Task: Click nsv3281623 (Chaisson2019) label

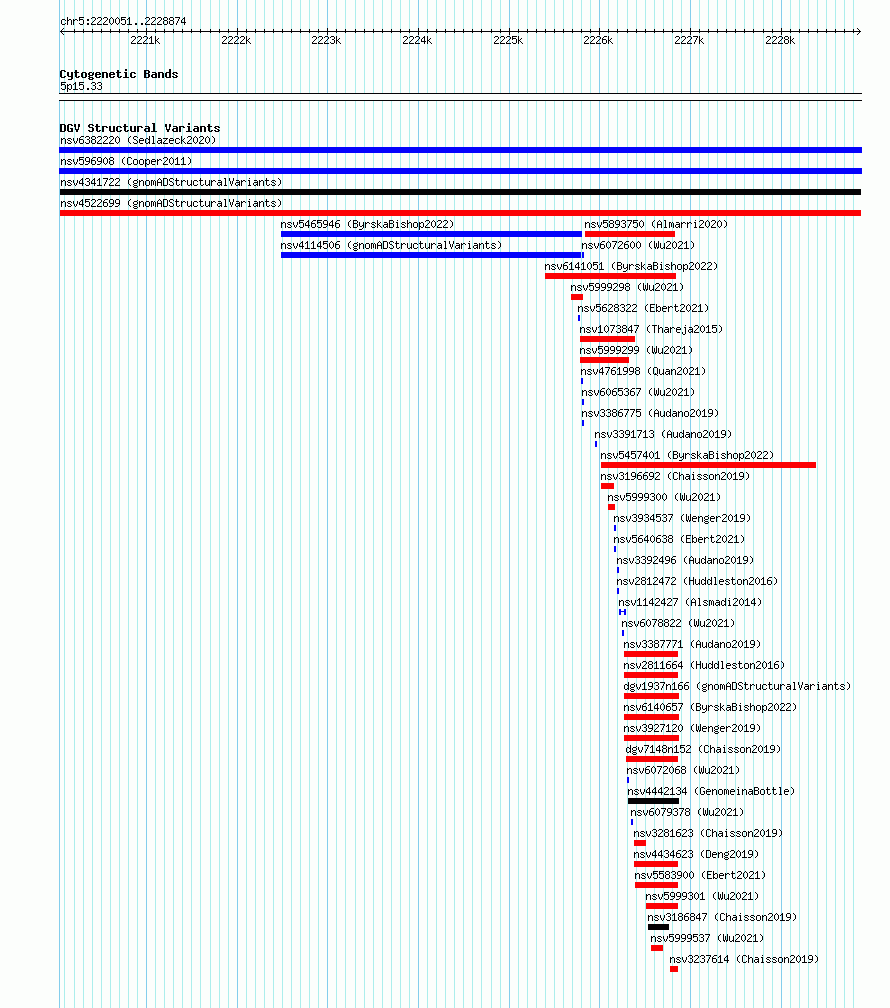Action: pos(708,833)
